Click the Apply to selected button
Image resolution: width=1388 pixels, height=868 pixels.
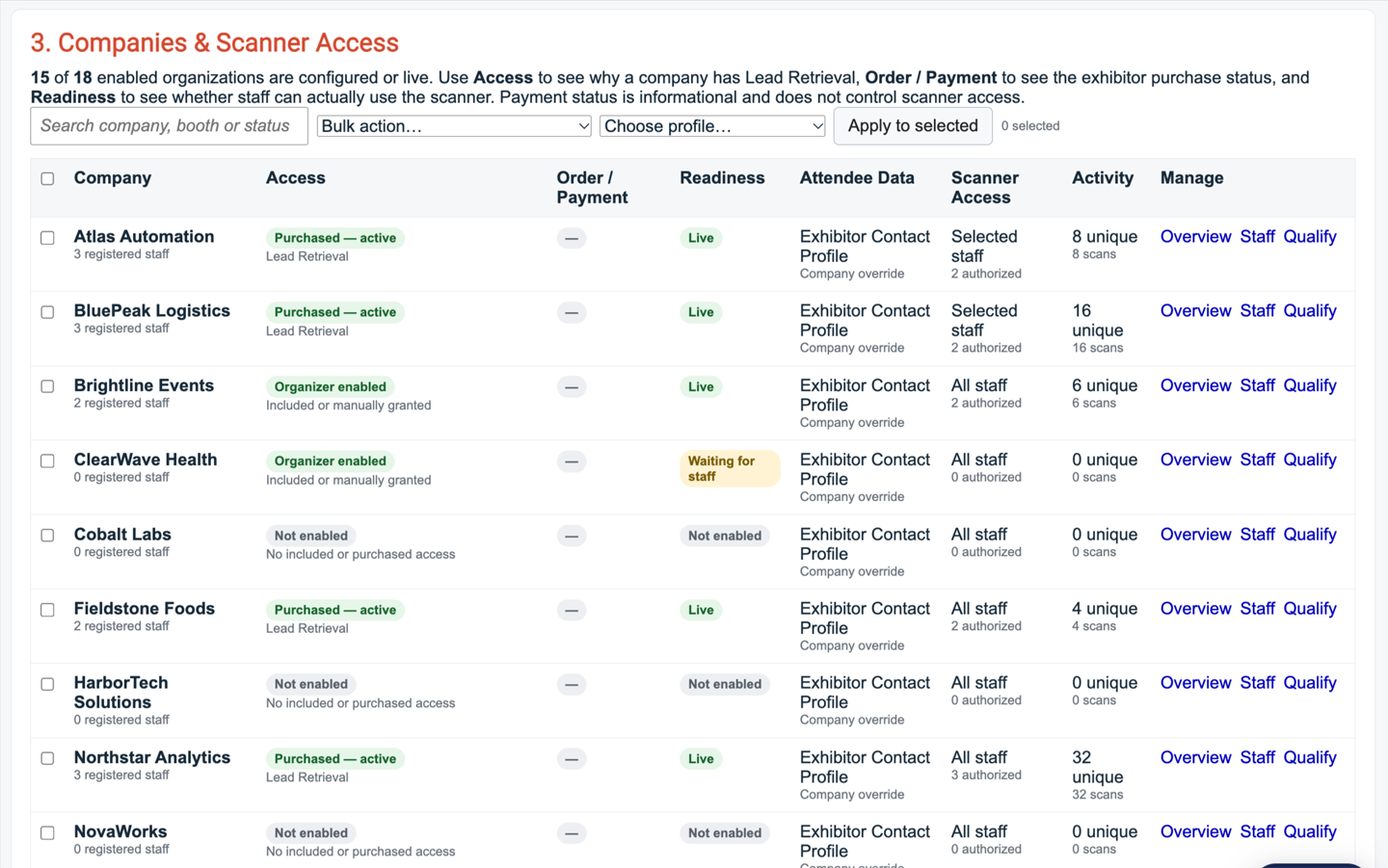(913, 126)
